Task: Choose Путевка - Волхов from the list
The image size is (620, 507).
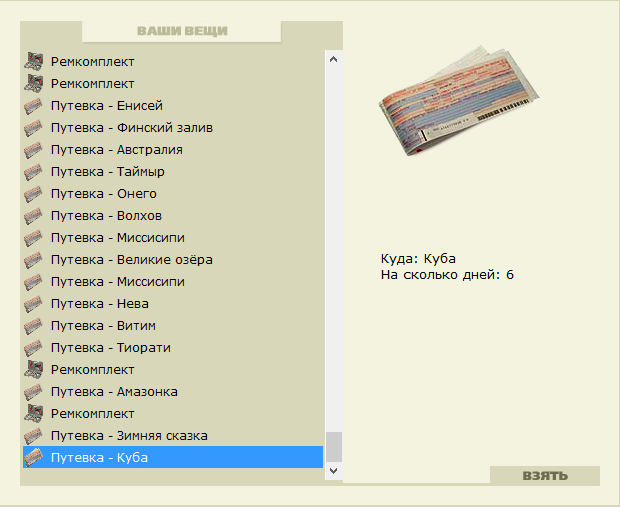Action: pos(173,216)
